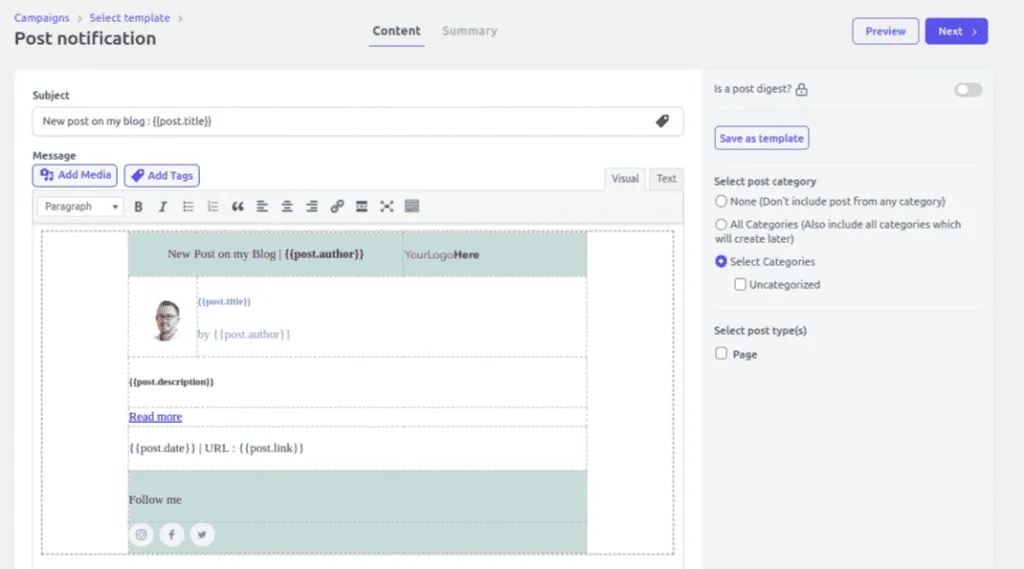The width and height of the screenshot is (1024, 569).
Task: Toggle the toolbar kitchen sink icon
Action: (411, 206)
